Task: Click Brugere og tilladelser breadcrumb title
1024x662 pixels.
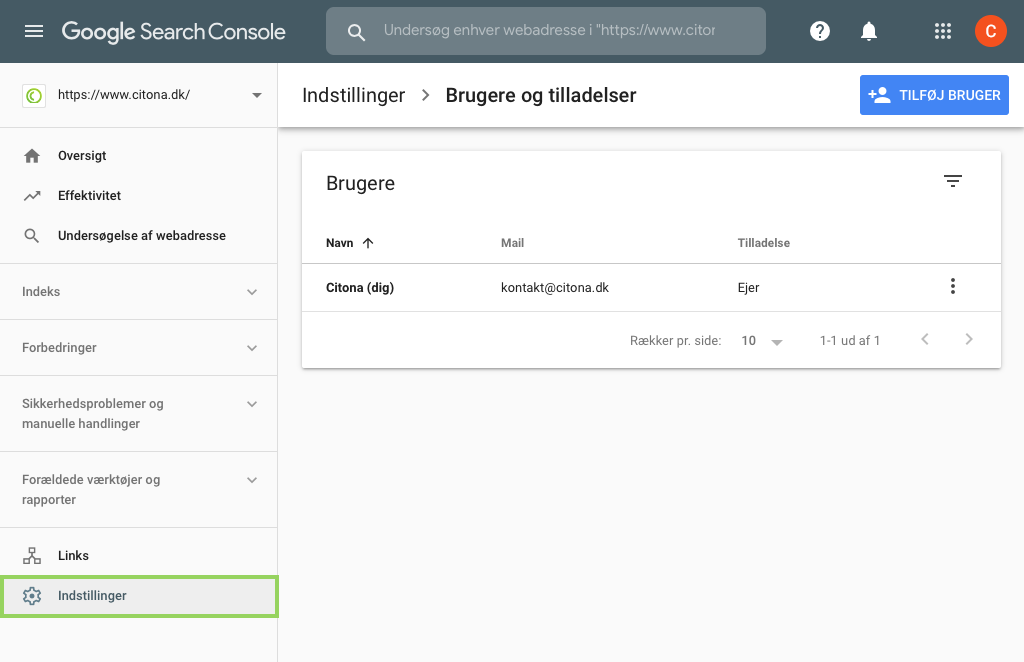Action: [x=541, y=95]
